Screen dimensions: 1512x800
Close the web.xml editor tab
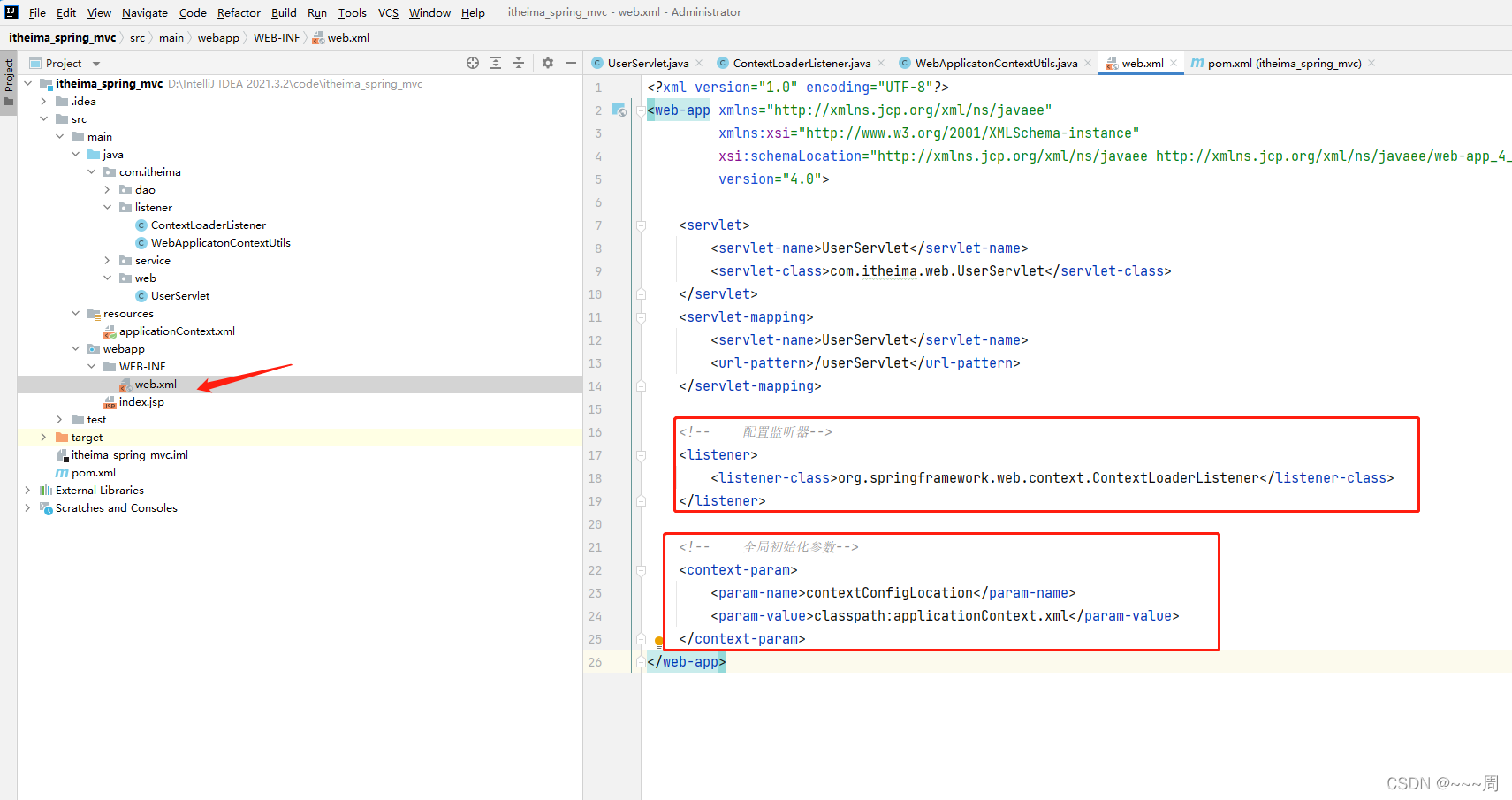coord(1174,63)
